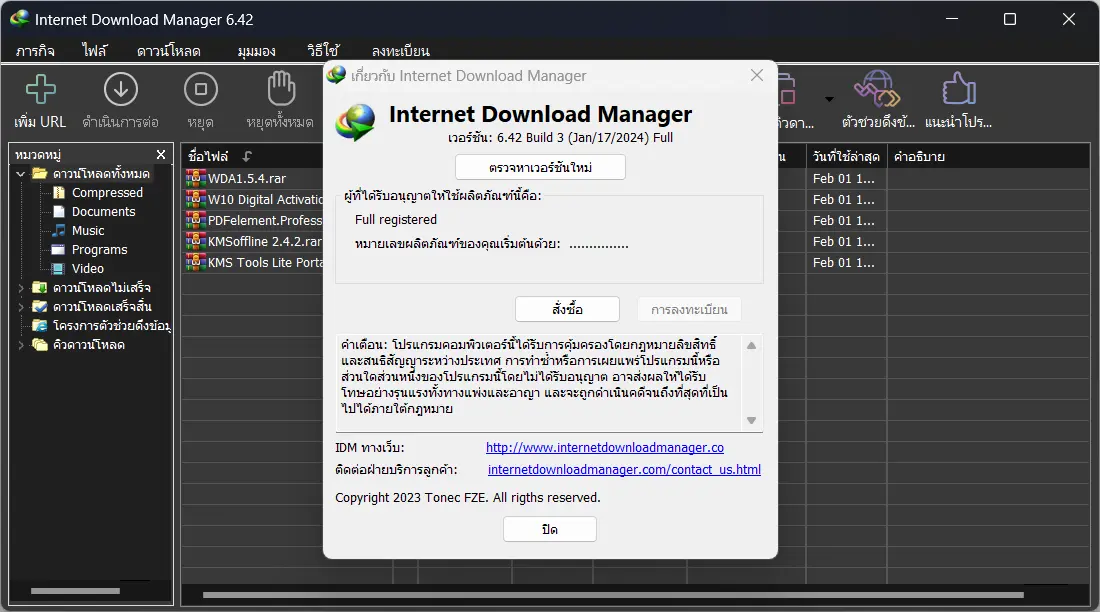Click the partially hidden toolbar icon beside dialog
The image size is (1100, 612).
coord(786,89)
